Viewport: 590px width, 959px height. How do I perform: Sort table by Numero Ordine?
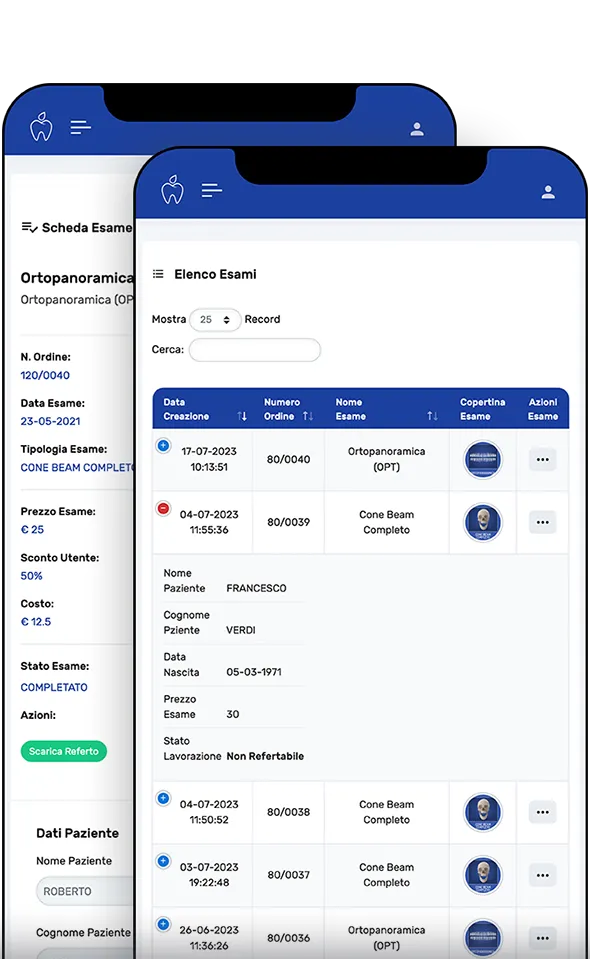click(308, 416)
